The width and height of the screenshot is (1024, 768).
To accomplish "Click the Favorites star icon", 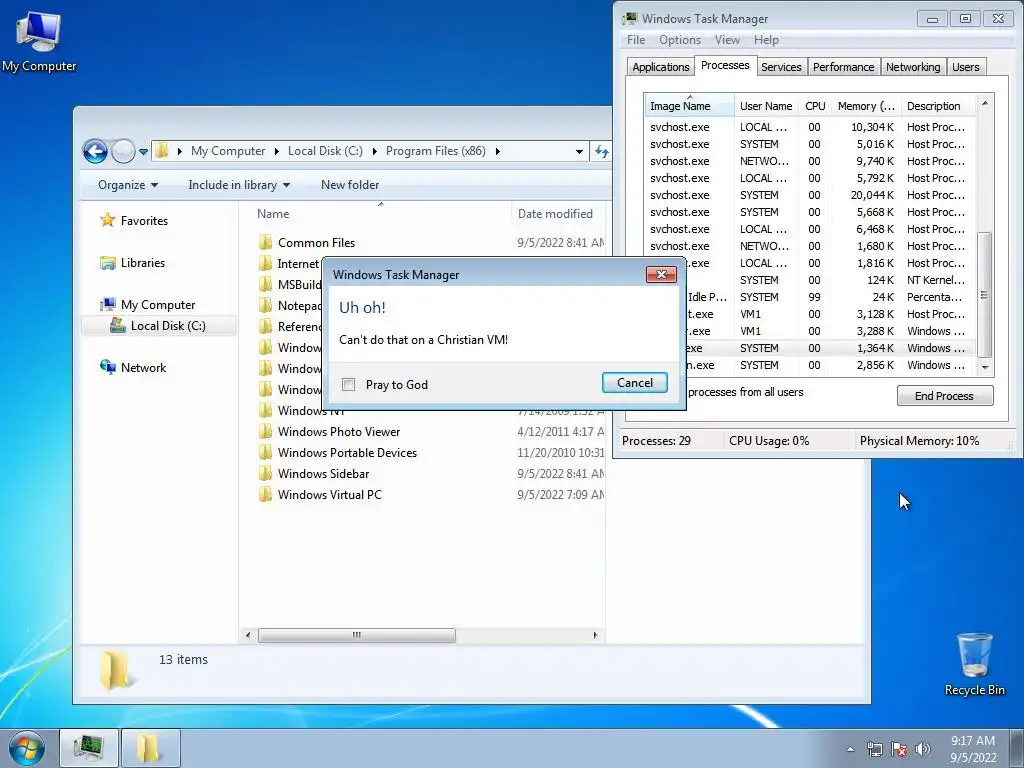I will (x=108, y=220).
